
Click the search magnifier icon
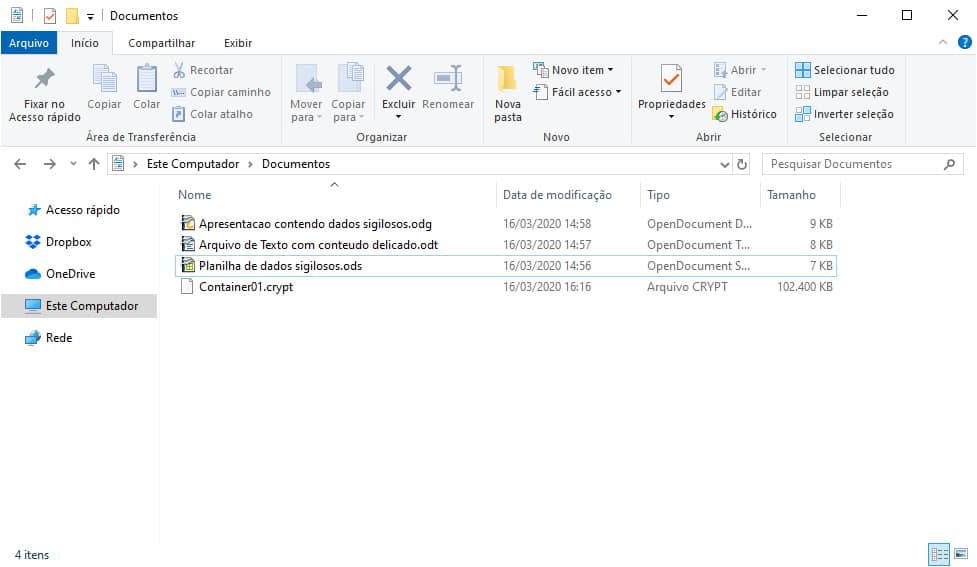tap(949, 164)
